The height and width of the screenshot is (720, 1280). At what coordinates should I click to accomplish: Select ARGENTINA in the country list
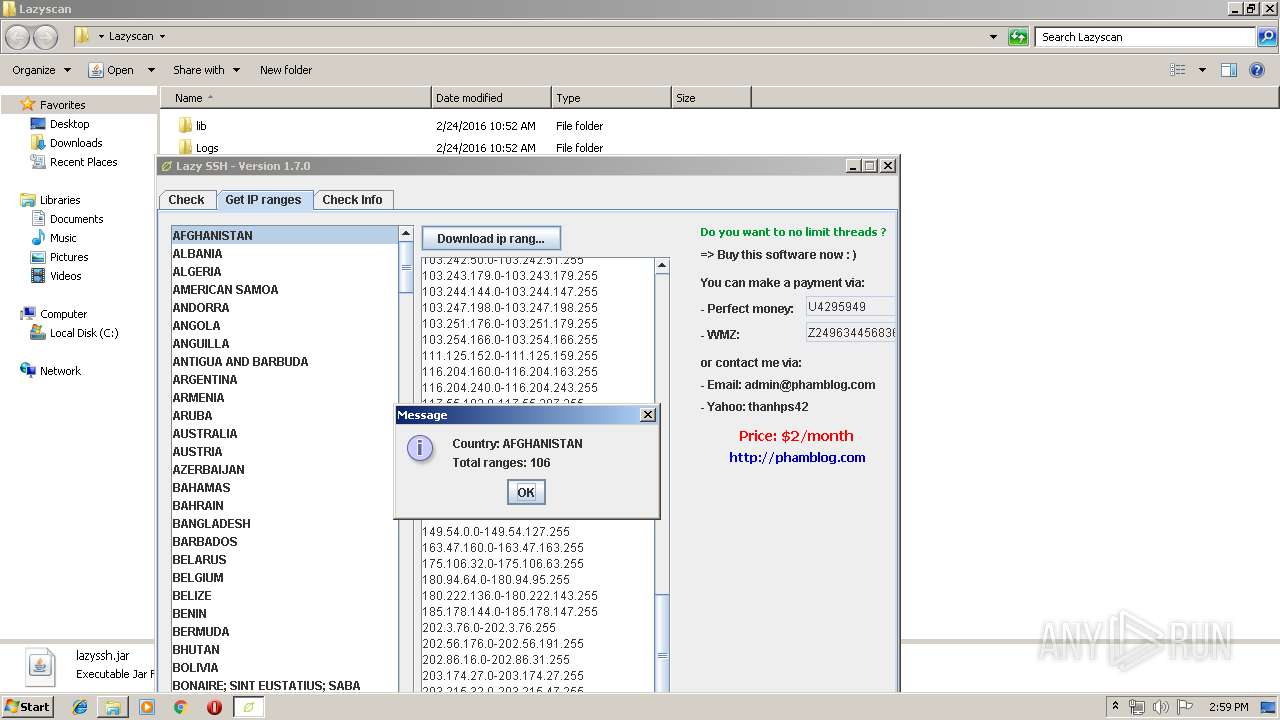point(285,380)
